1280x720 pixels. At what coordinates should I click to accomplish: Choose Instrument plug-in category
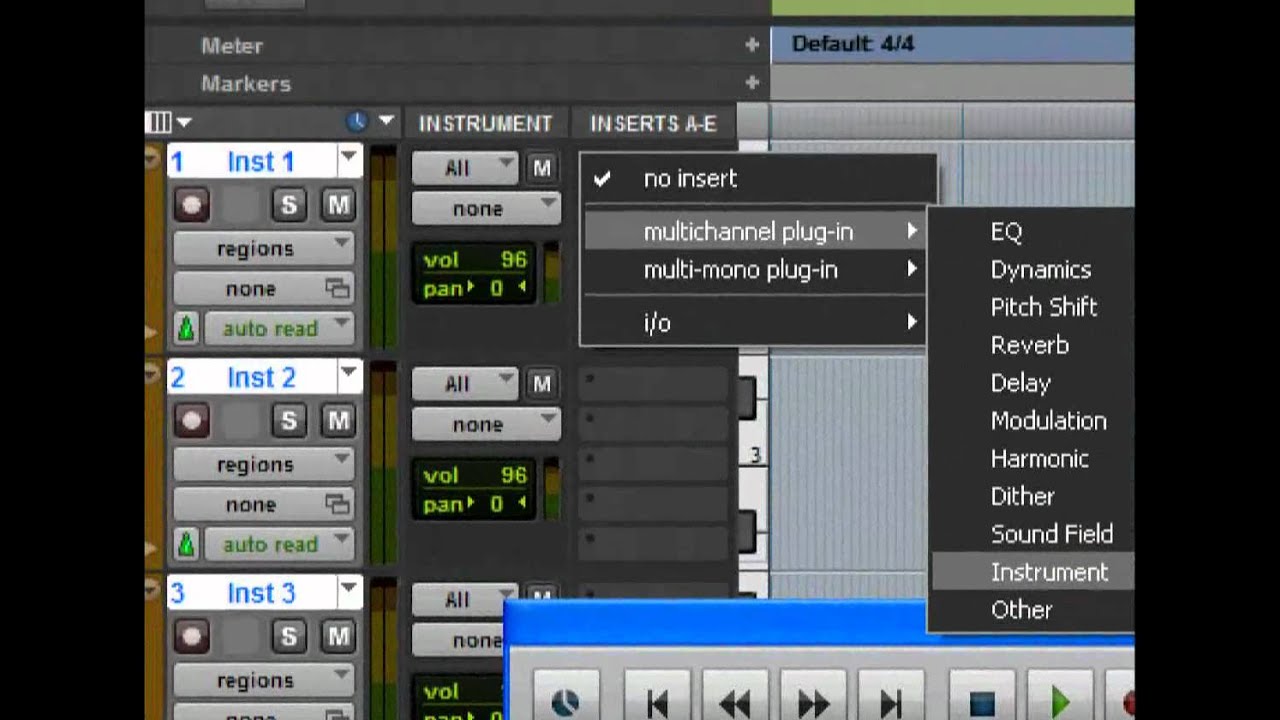point(1031,572)
